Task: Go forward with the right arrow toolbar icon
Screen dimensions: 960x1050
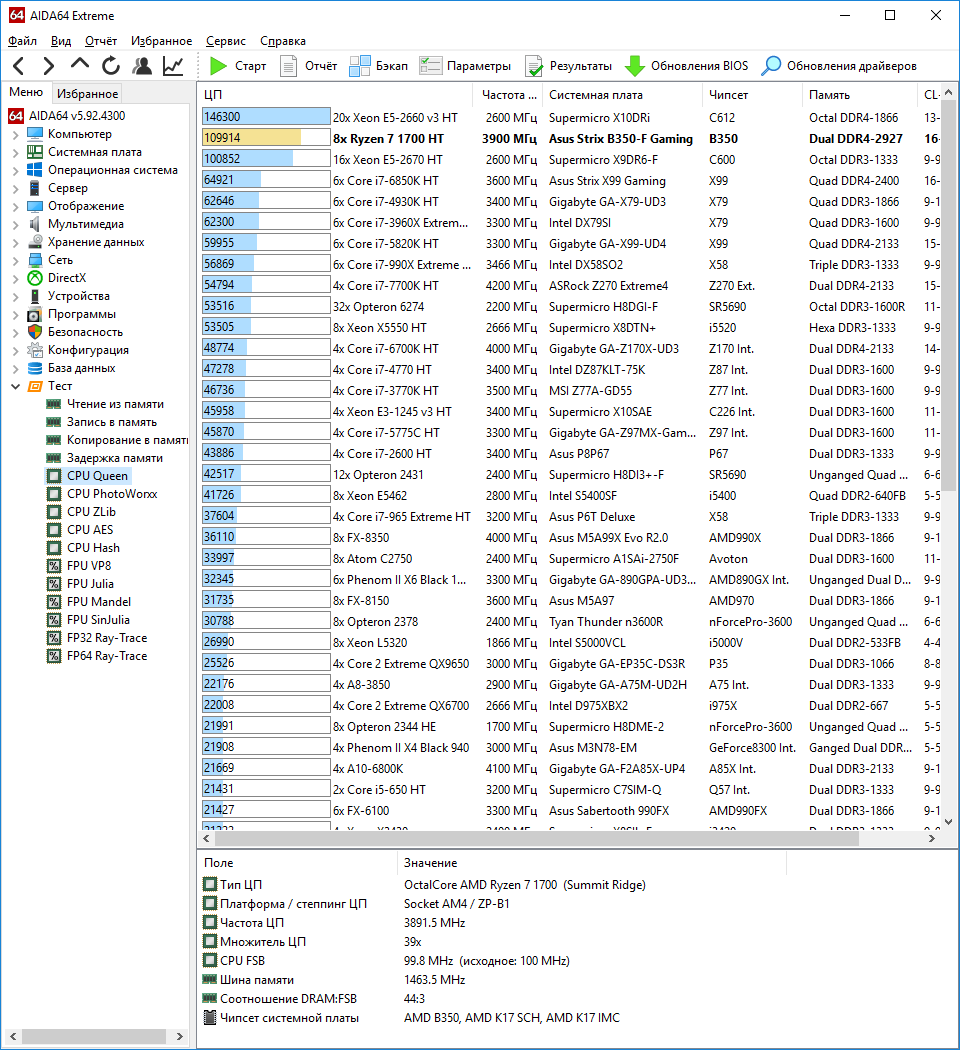Action: (x=48, y=66)
